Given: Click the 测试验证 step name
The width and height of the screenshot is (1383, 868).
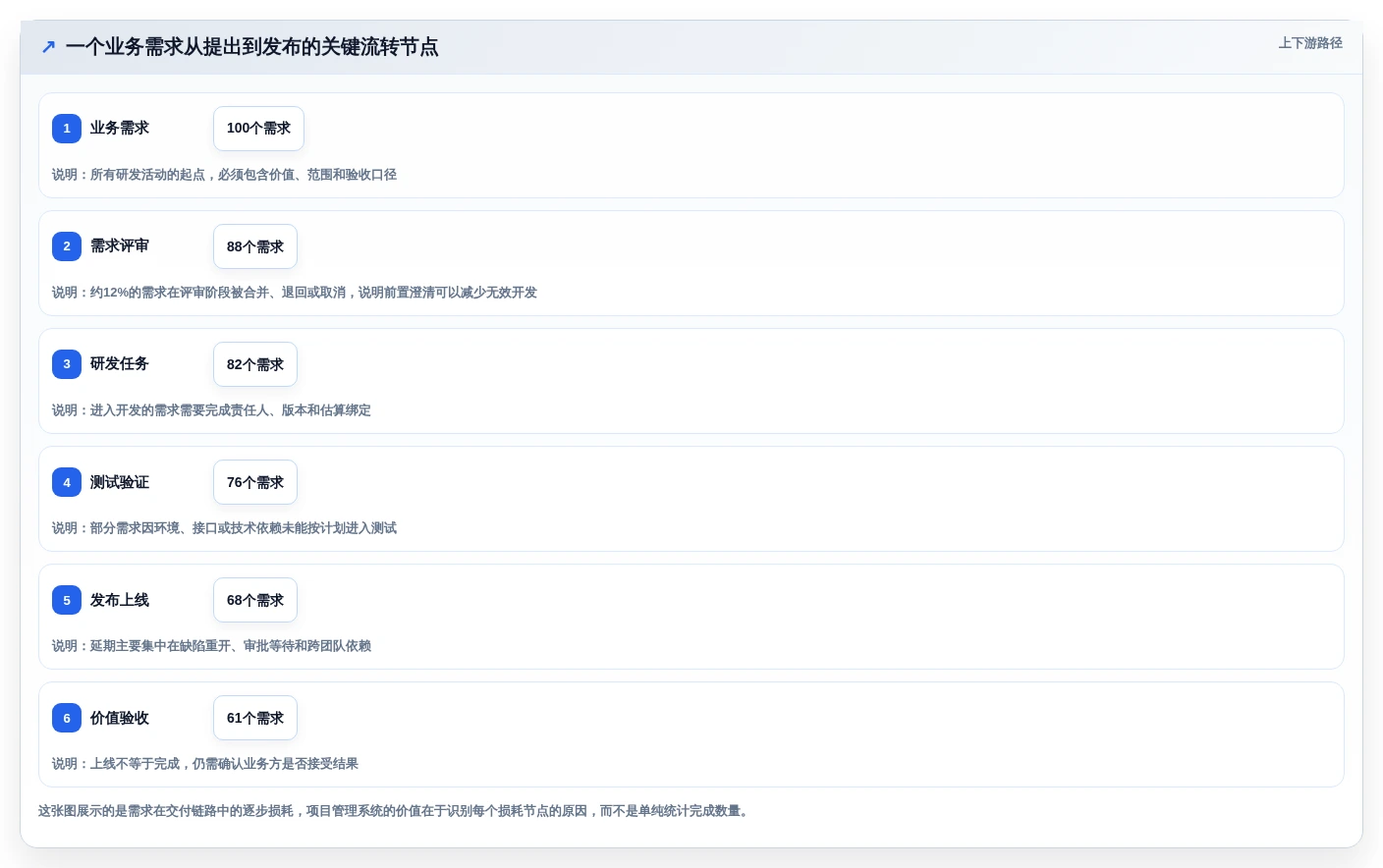Looking at the screenshot, I should (120, 482).
